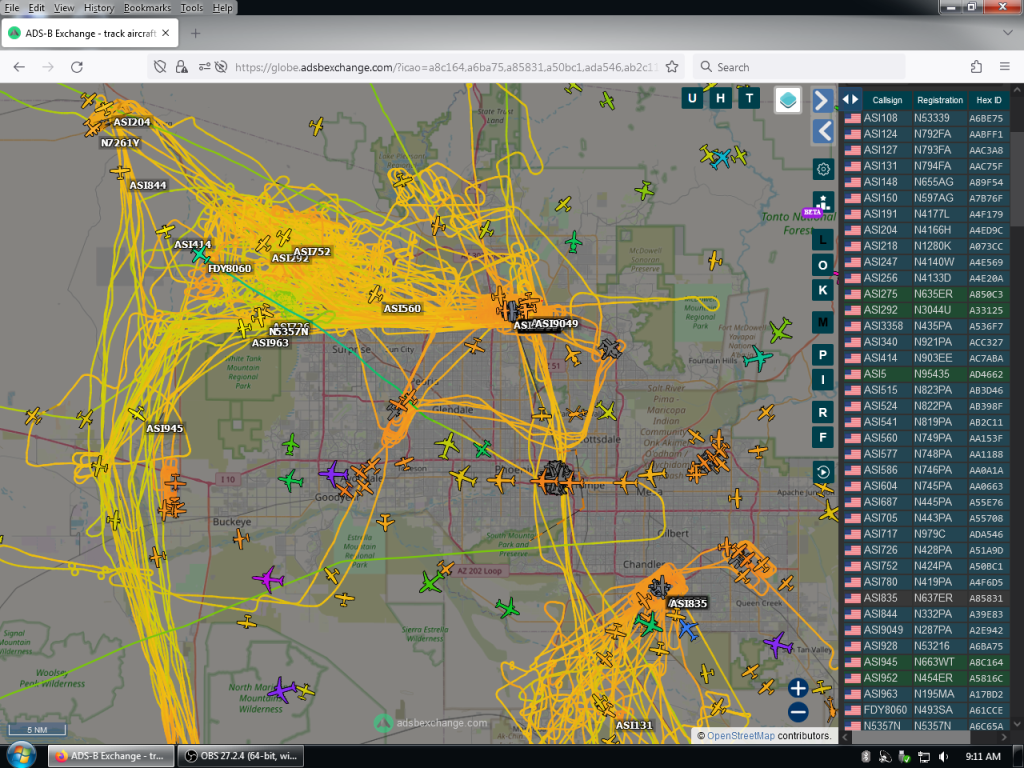1024x768 pixels.
Task: Sort aircraft list by Hex ID
Action: point(989,100)
